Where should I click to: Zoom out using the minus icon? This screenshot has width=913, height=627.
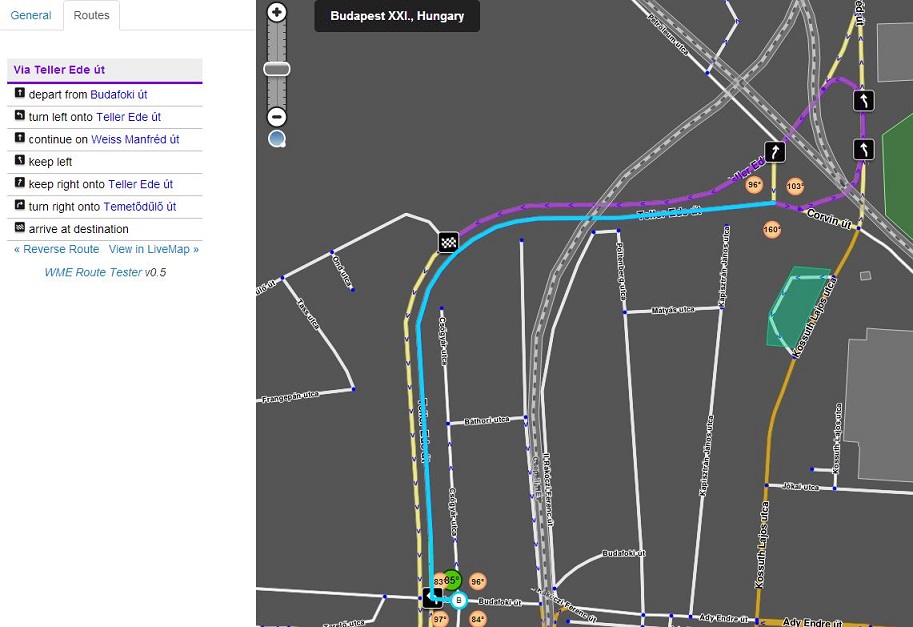[x=276, y=117]
